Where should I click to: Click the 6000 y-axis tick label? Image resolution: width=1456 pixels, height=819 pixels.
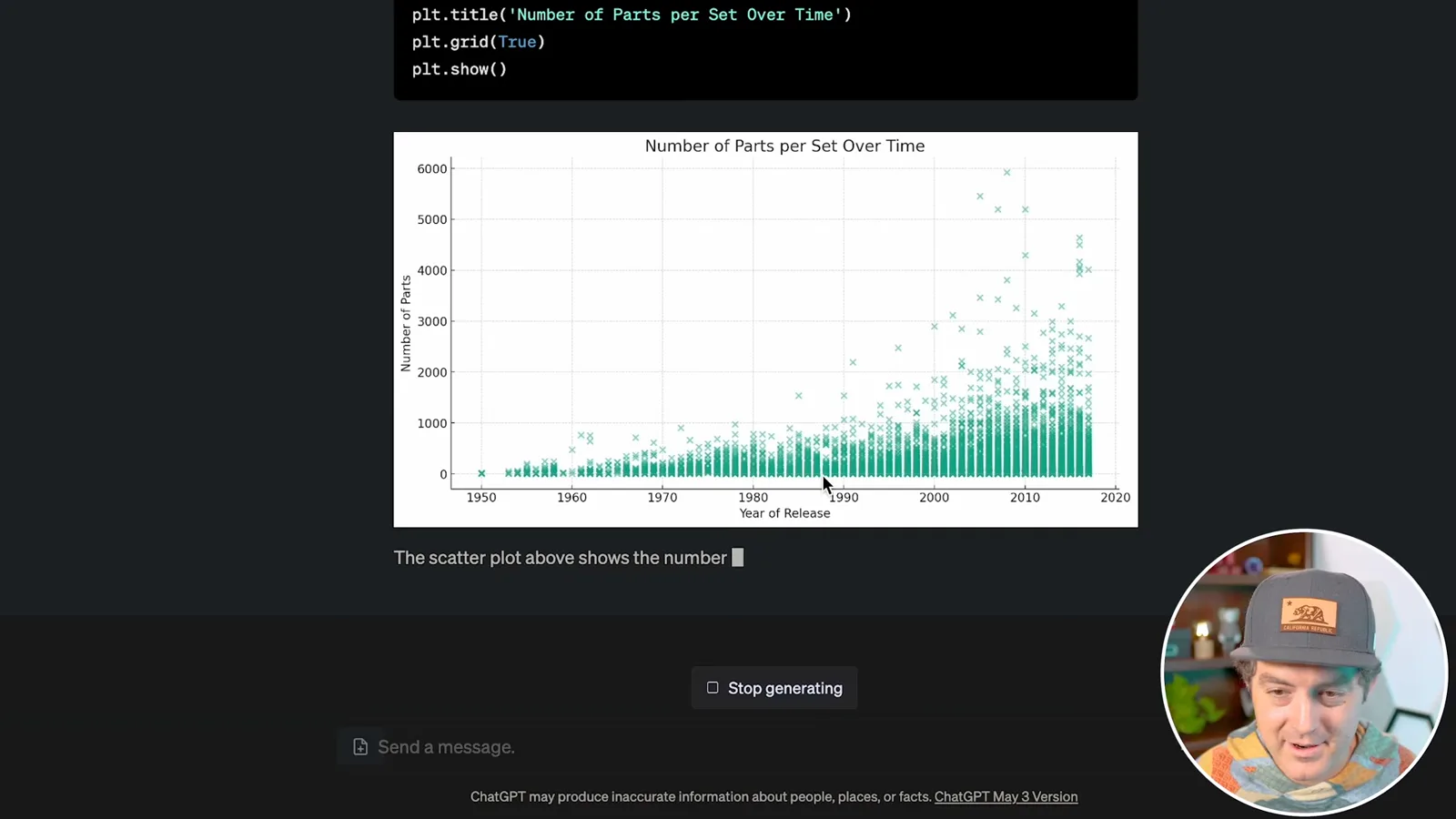[432, 168]
